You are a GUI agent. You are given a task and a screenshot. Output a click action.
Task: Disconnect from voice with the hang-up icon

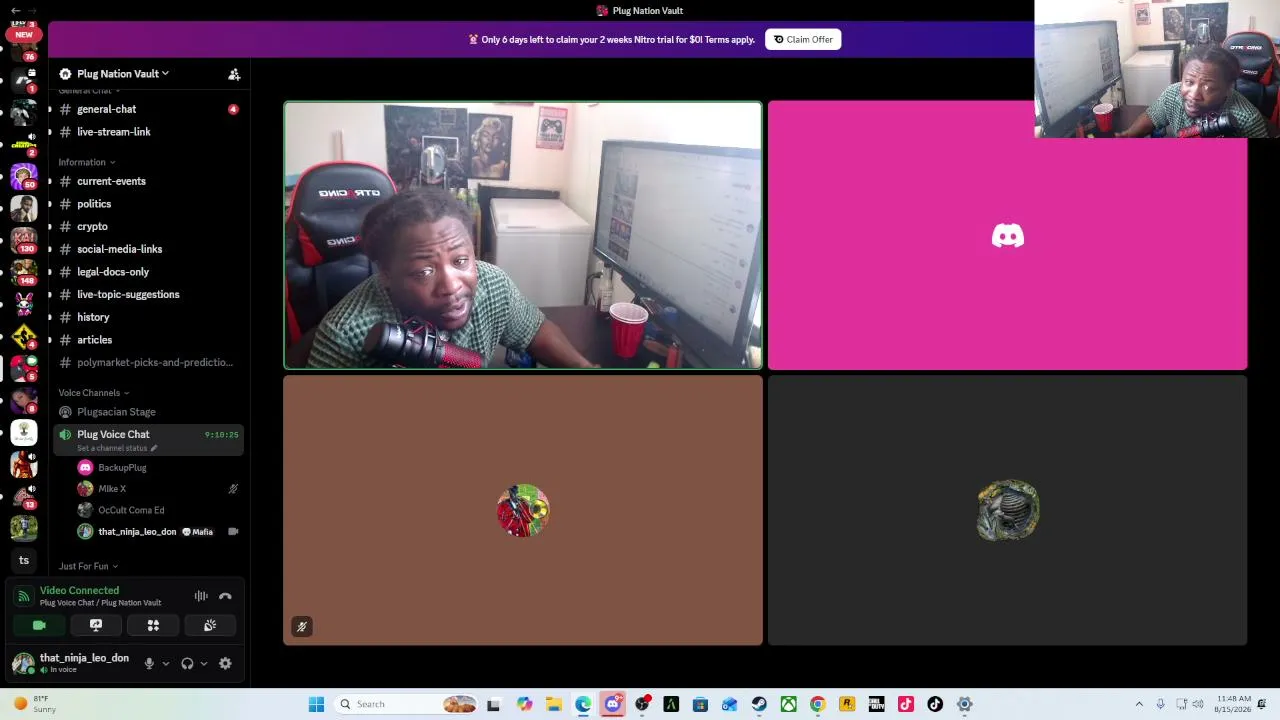225,596
